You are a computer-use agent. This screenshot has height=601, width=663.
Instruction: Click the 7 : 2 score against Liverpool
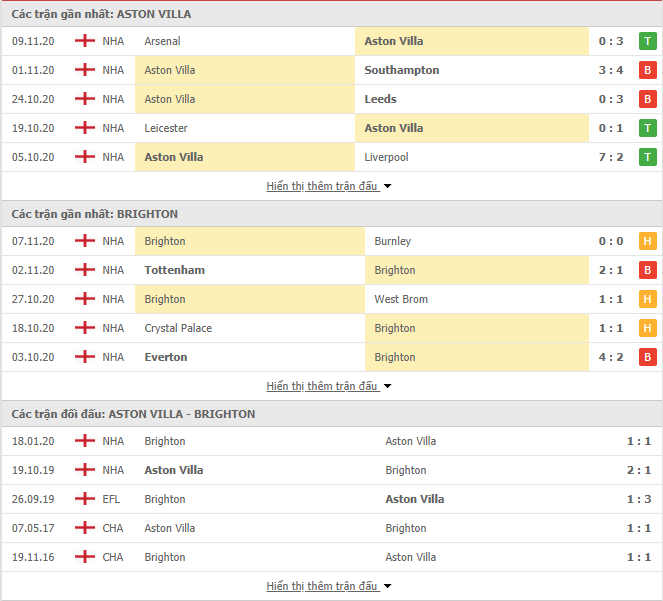611,157
